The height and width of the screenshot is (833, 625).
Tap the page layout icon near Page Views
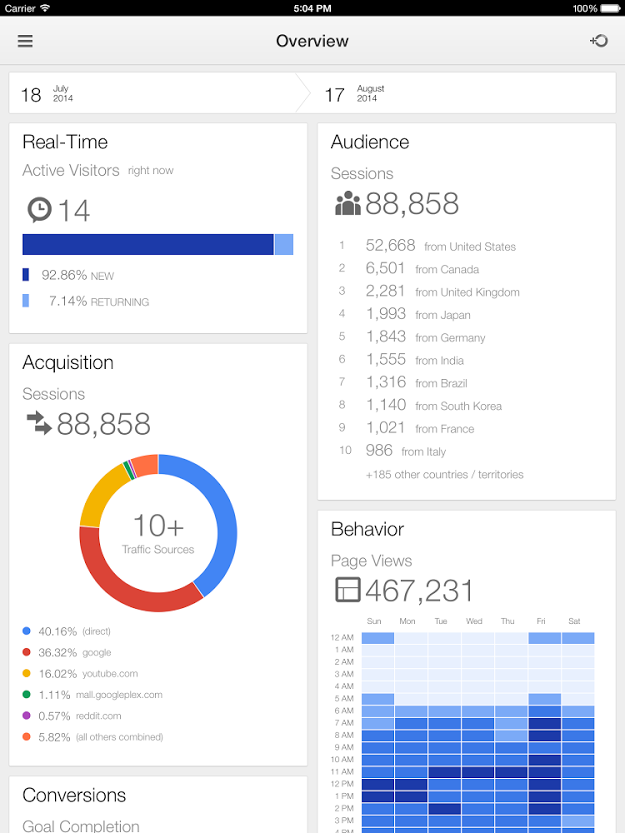[x=348, y=590]
